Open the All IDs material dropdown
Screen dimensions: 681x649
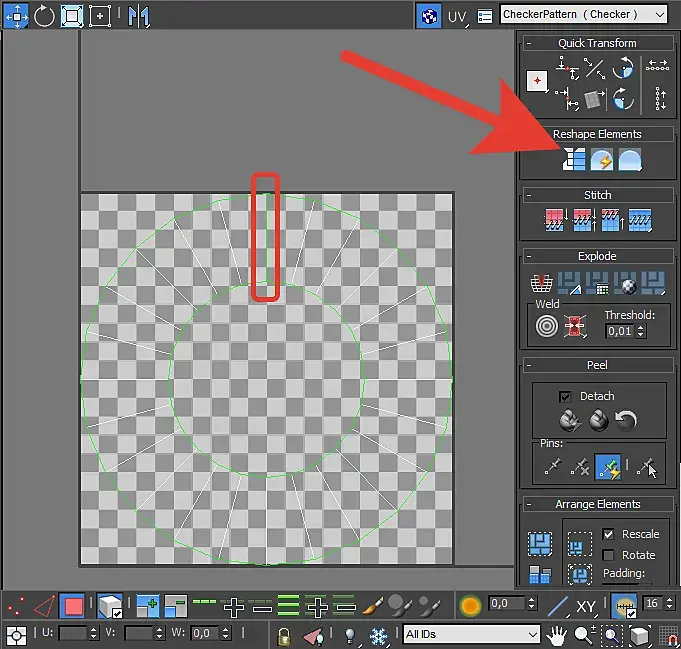pos(472,634)
